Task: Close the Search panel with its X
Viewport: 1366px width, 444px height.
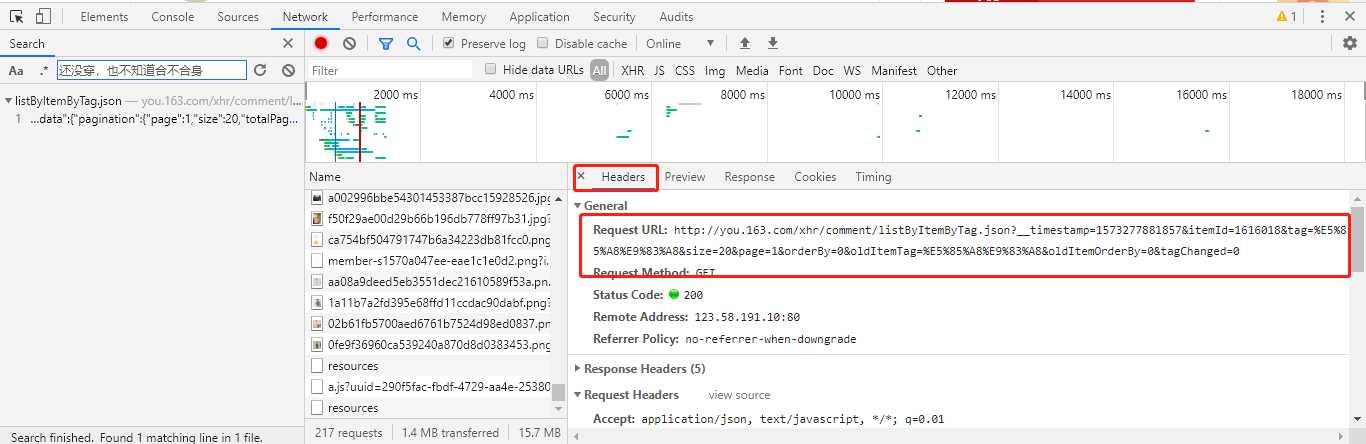Action: (288, 43)
